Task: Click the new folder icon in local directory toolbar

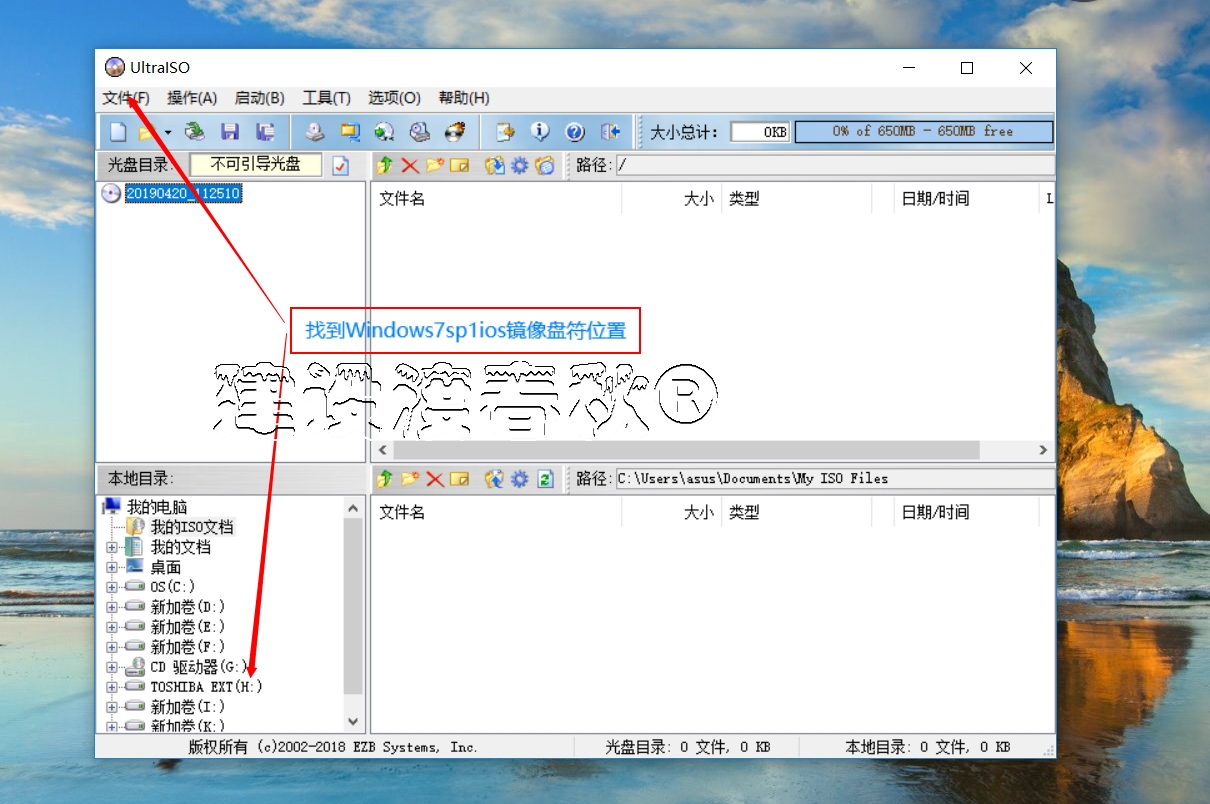Action: (x=410, y=479)
